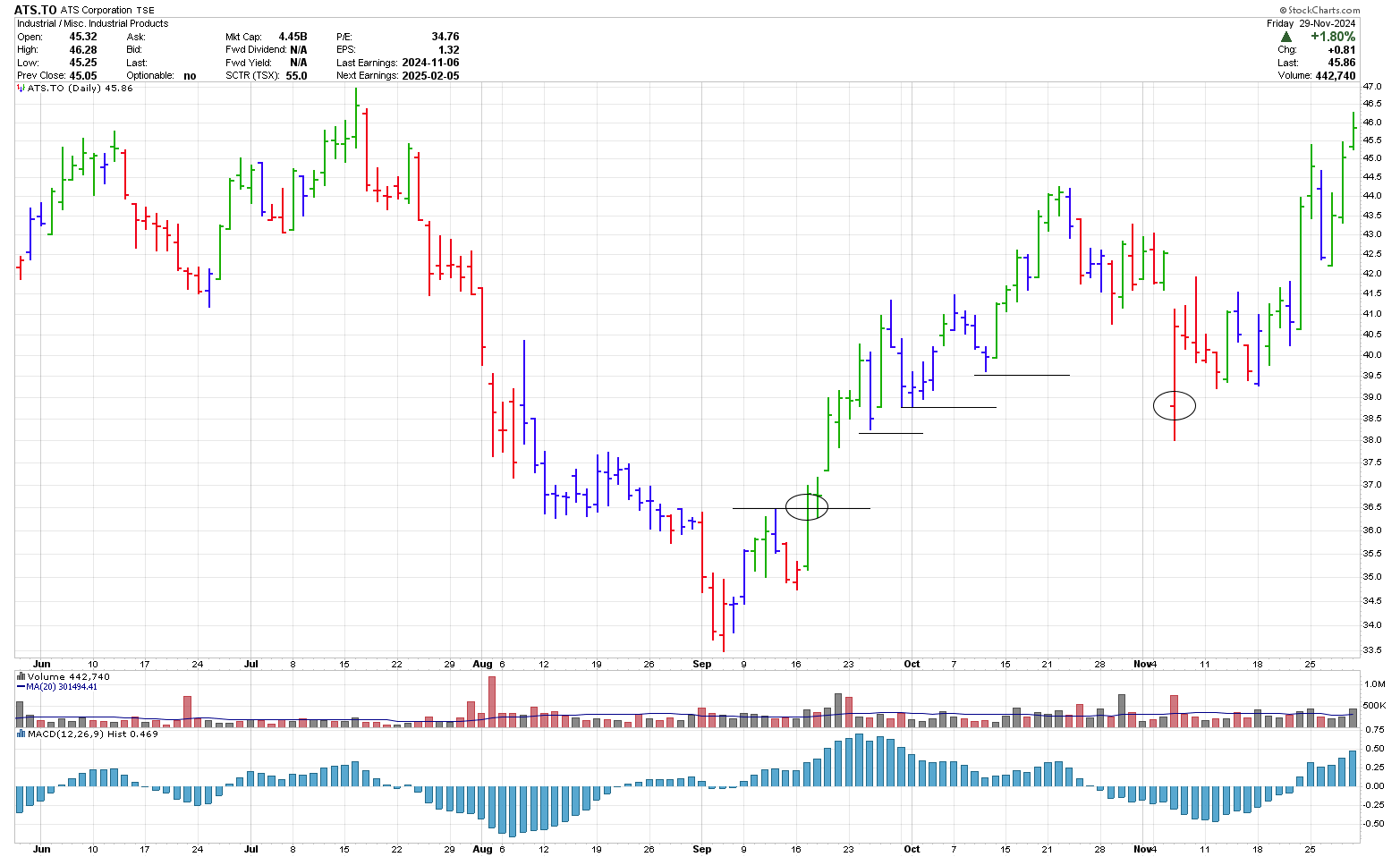Click the ATS.TO ticker symbol heading

click(36, 10)
